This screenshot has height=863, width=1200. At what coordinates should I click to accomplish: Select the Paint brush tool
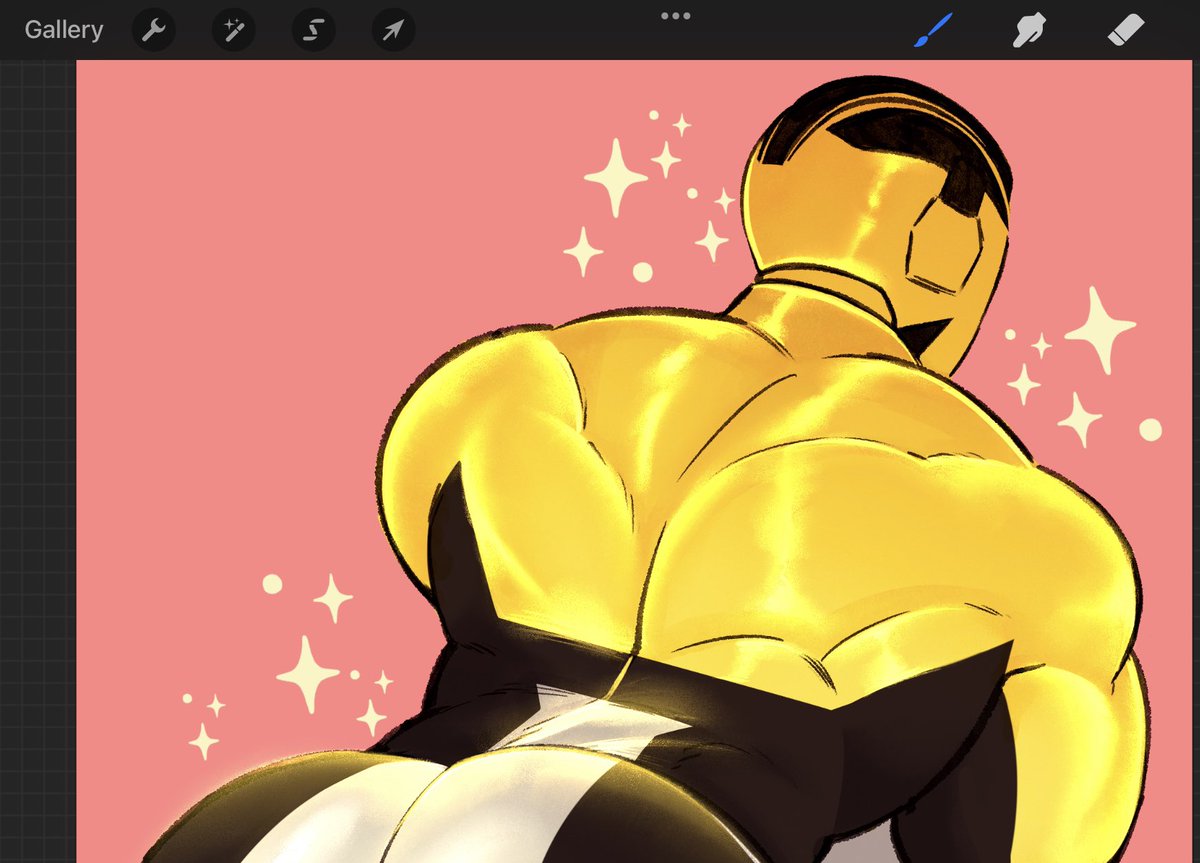pos(934,30)
